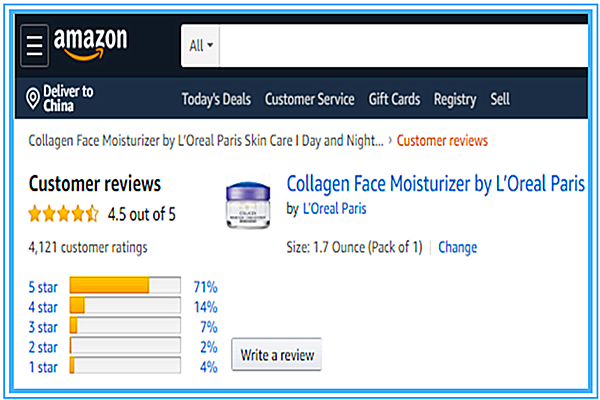Click the star rating icons

(x=63, y=214)
